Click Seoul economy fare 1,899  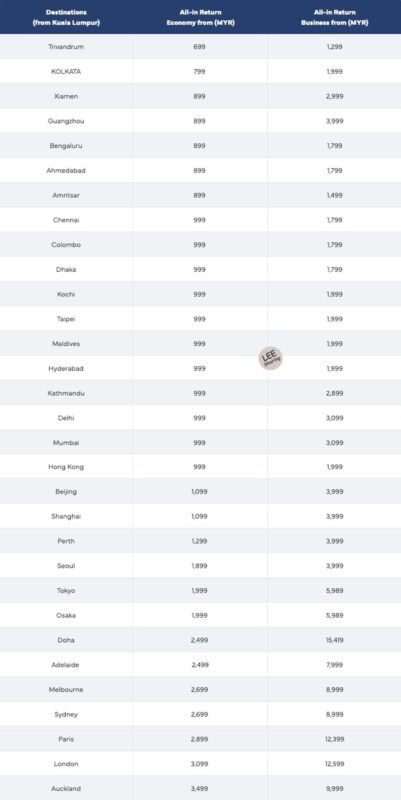click(199, 566)
